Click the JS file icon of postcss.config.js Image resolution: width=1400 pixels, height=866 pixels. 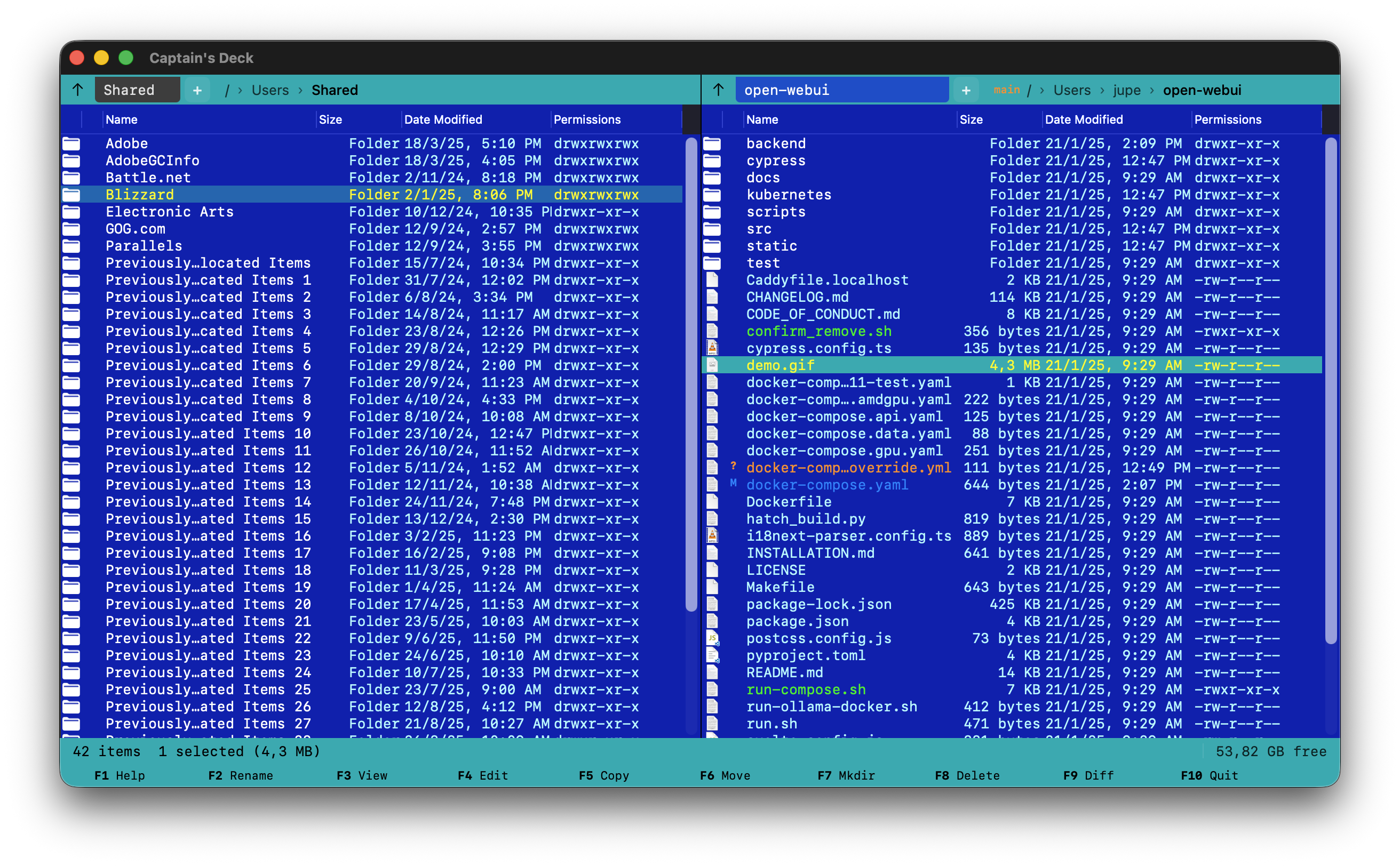[x=712, y=638]
